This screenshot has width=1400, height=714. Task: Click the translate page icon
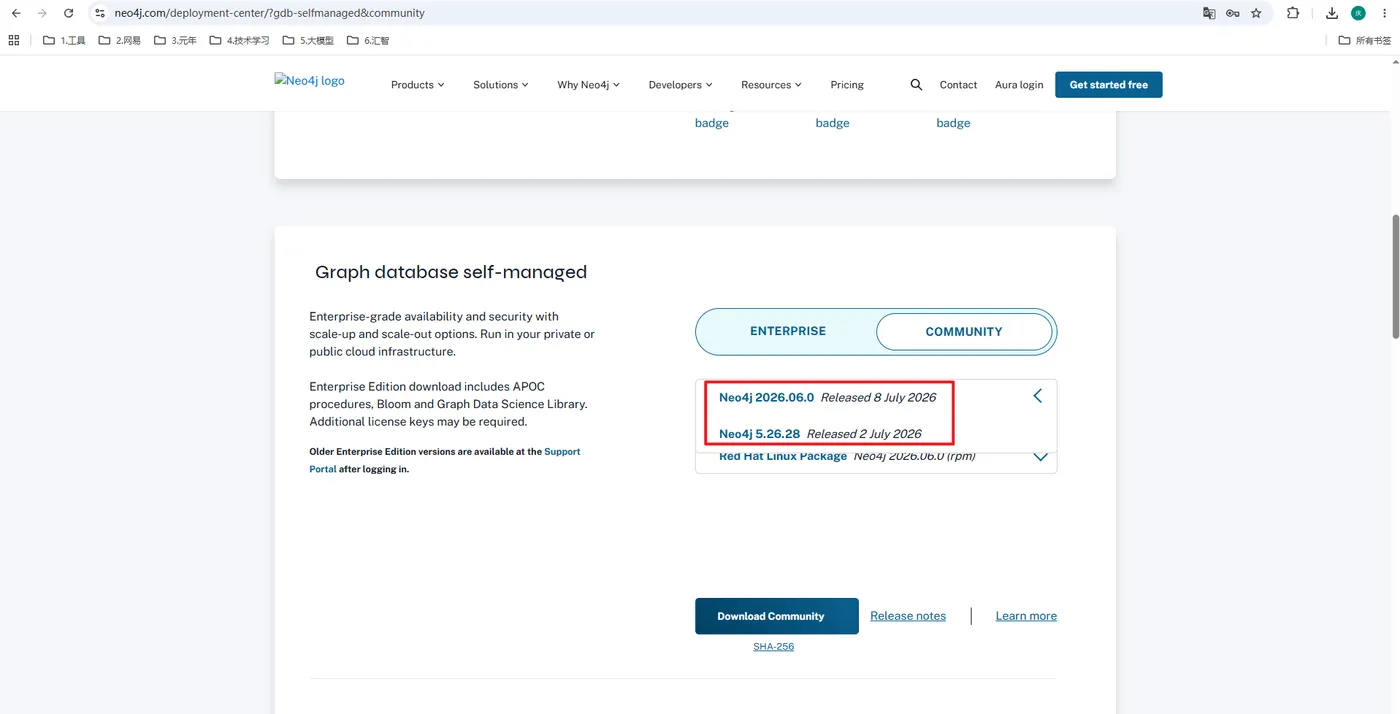pyautogui.click(x=1209, y=13)
